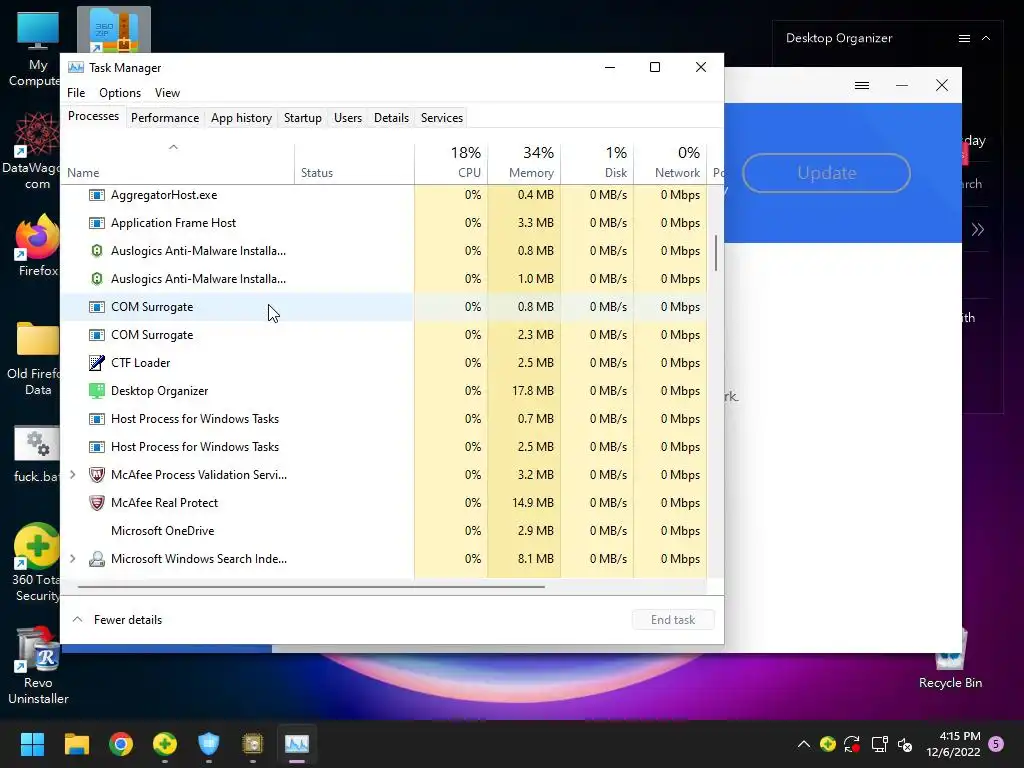
Task: Expand the McAfee Process Validation Service group
Action: click(x=72, y=475)
